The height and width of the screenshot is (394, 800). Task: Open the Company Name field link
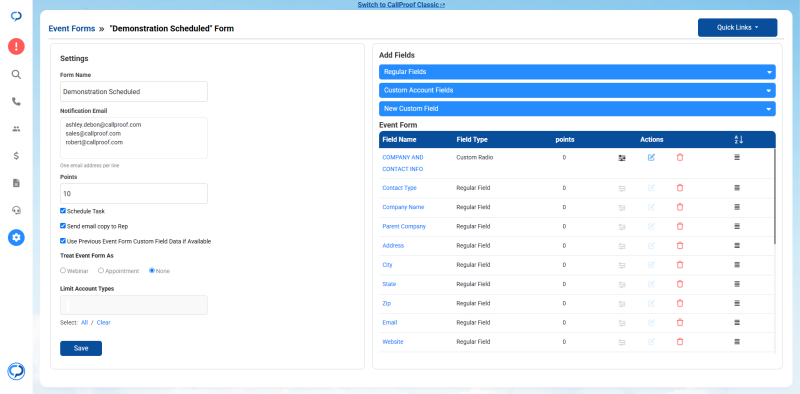403,207
